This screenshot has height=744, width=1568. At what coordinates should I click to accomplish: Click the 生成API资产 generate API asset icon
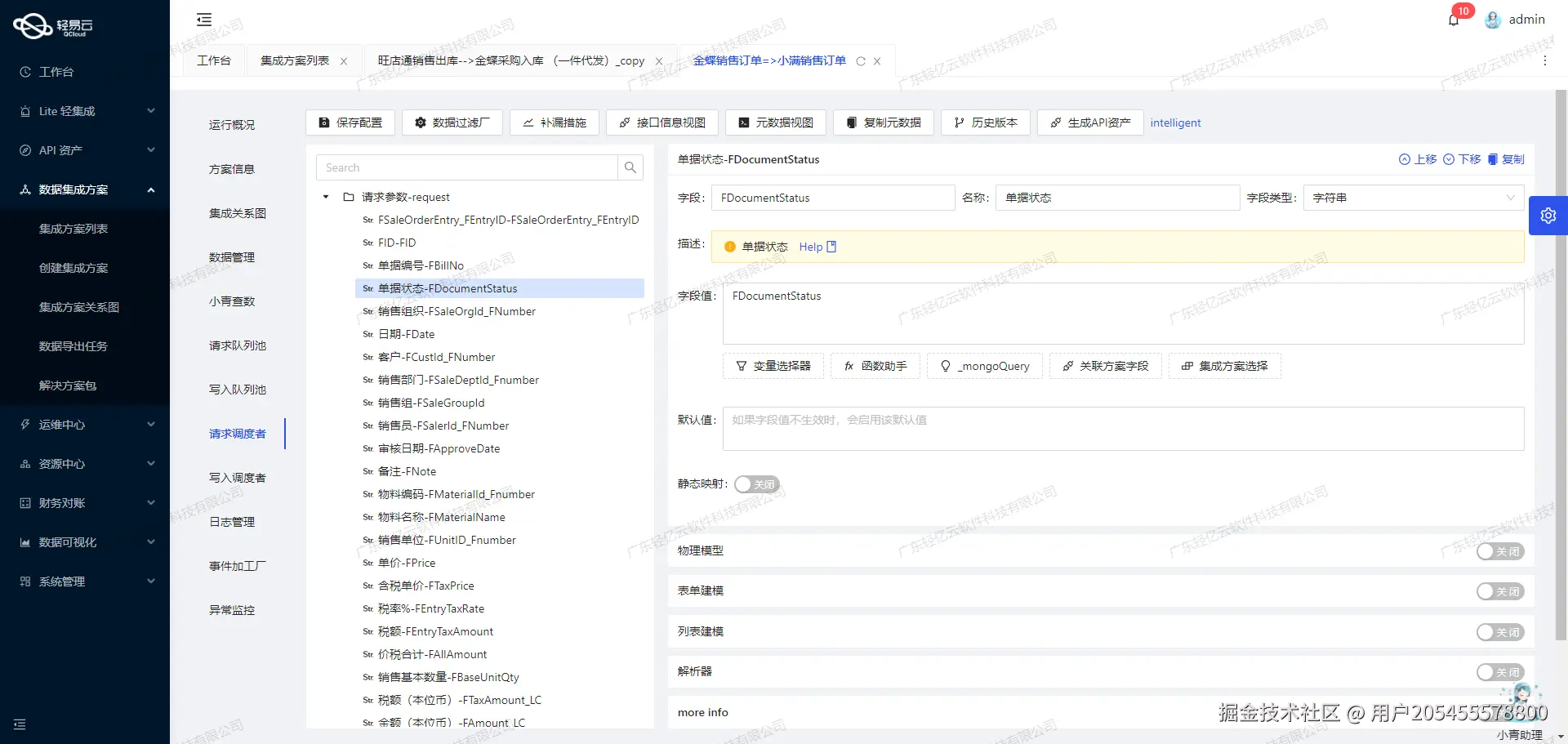click(1053, 123)
